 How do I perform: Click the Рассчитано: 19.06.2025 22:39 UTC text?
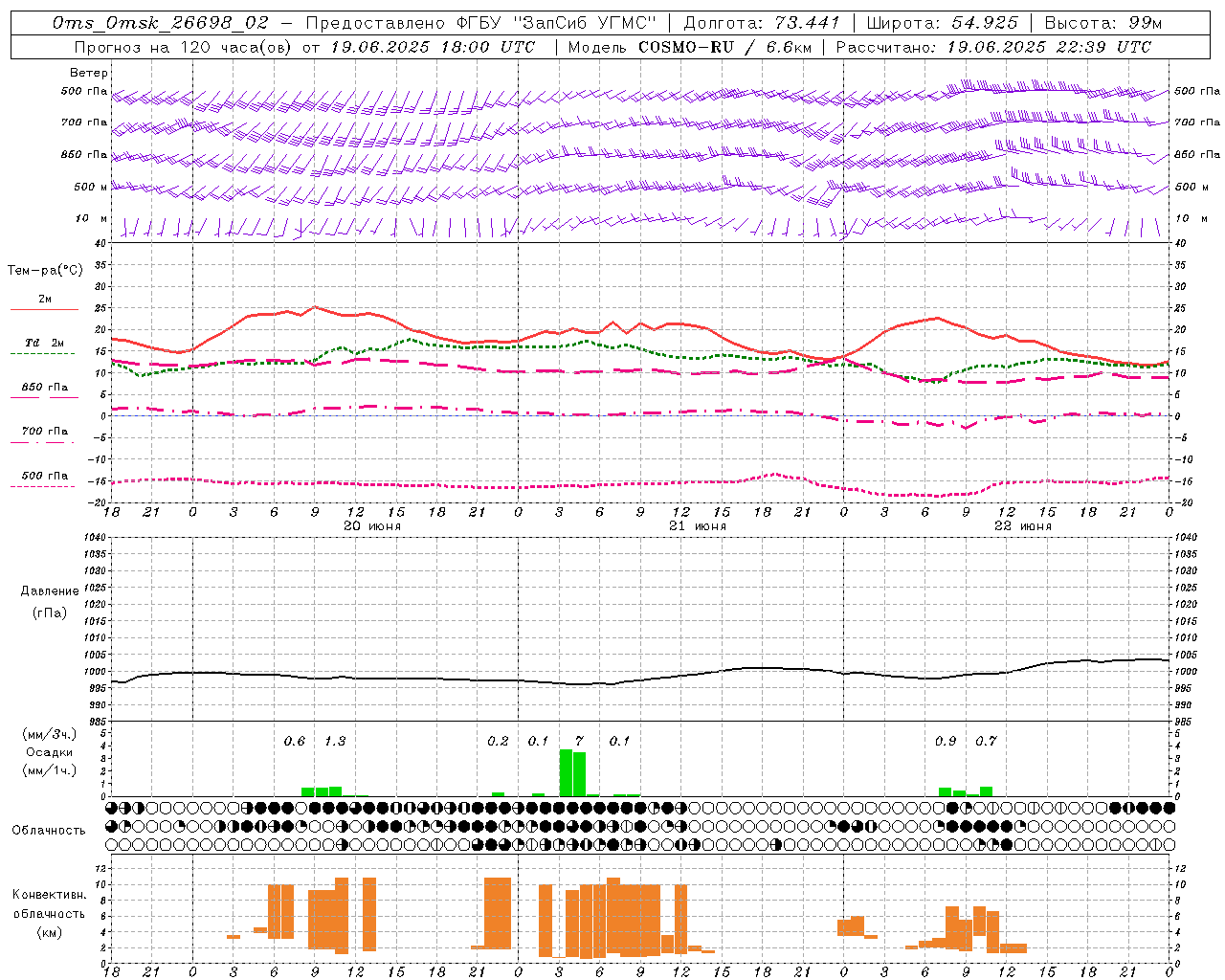coord(993,46)
